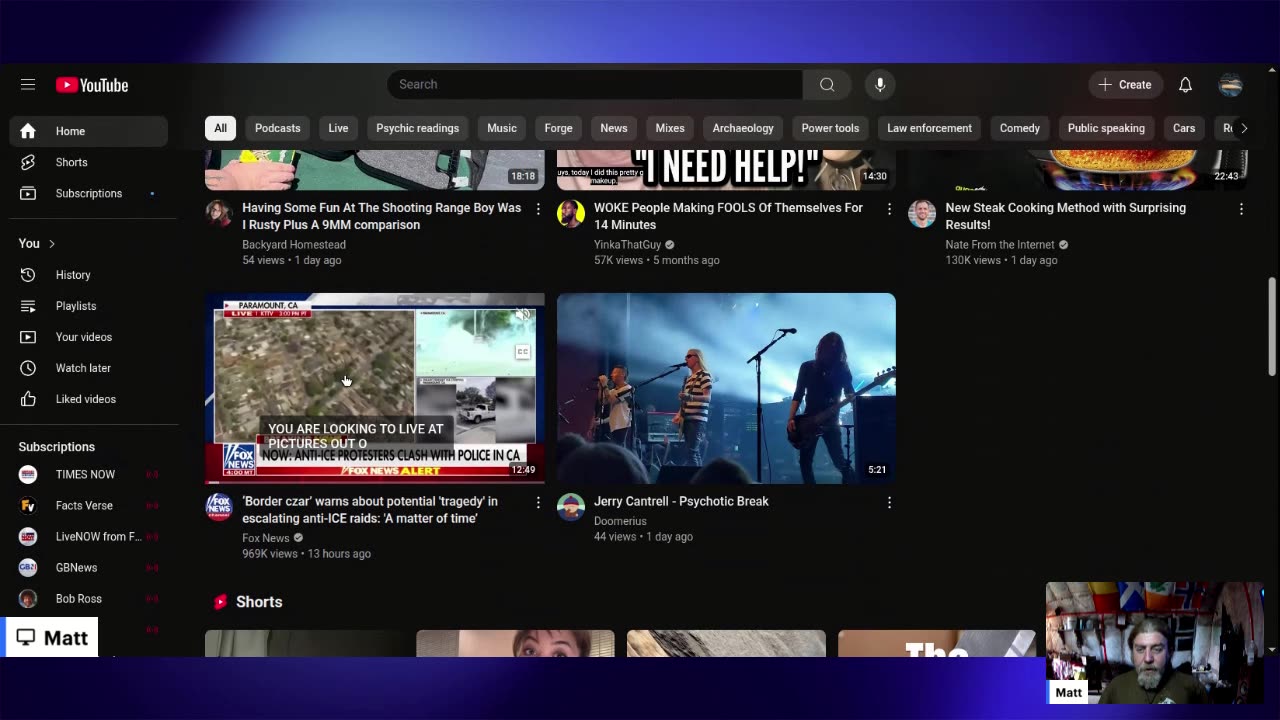
Task: Filter feed by Forge chip
Action: pos(558,128)
